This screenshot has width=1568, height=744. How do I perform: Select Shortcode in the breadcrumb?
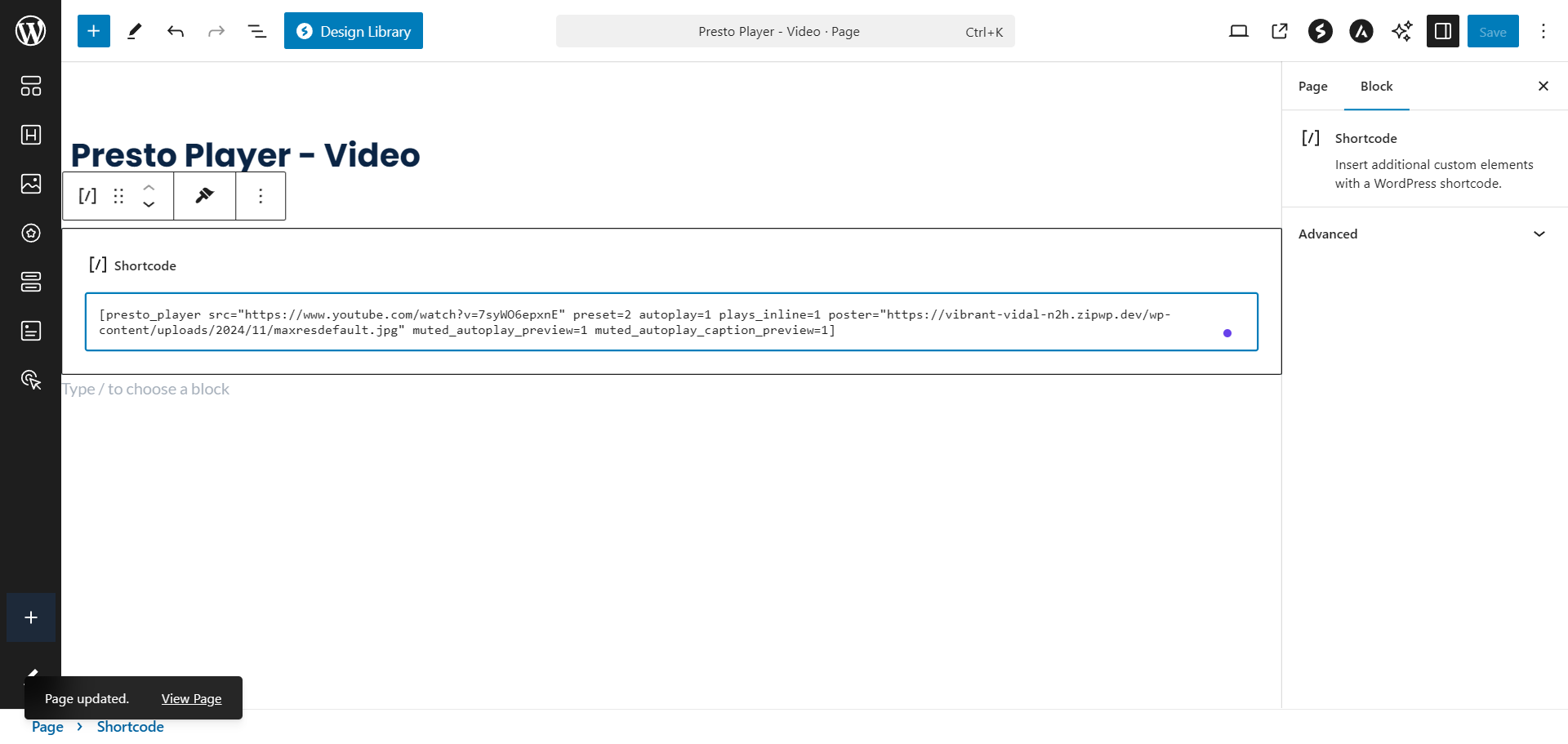(x=131, y=727)
